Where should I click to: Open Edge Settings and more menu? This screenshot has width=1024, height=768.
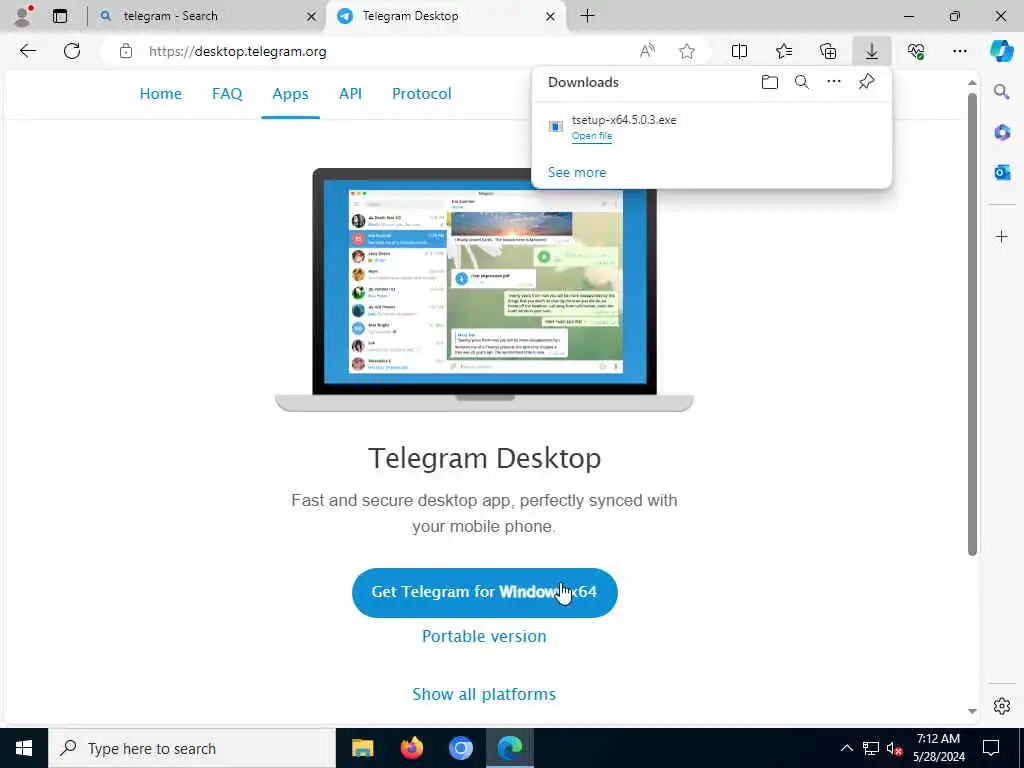[959, 51]
